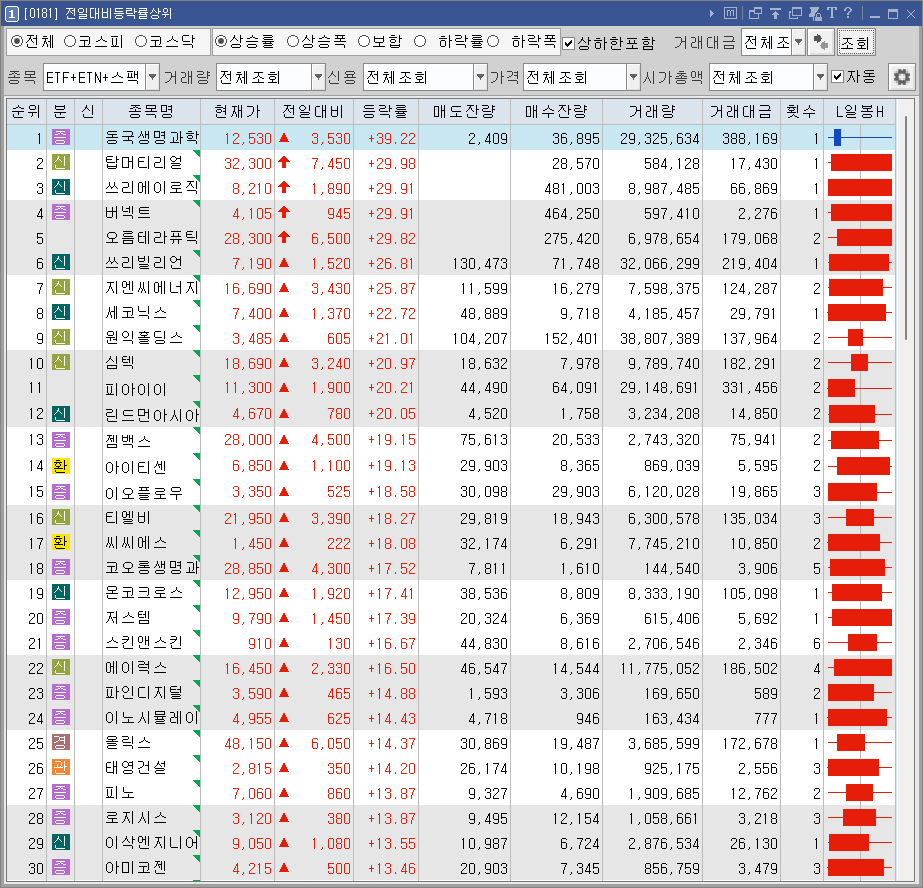This screenshot has width=923, height=888.
Task: Open the 가격 전체조회 dropdown
Action: 633,77
